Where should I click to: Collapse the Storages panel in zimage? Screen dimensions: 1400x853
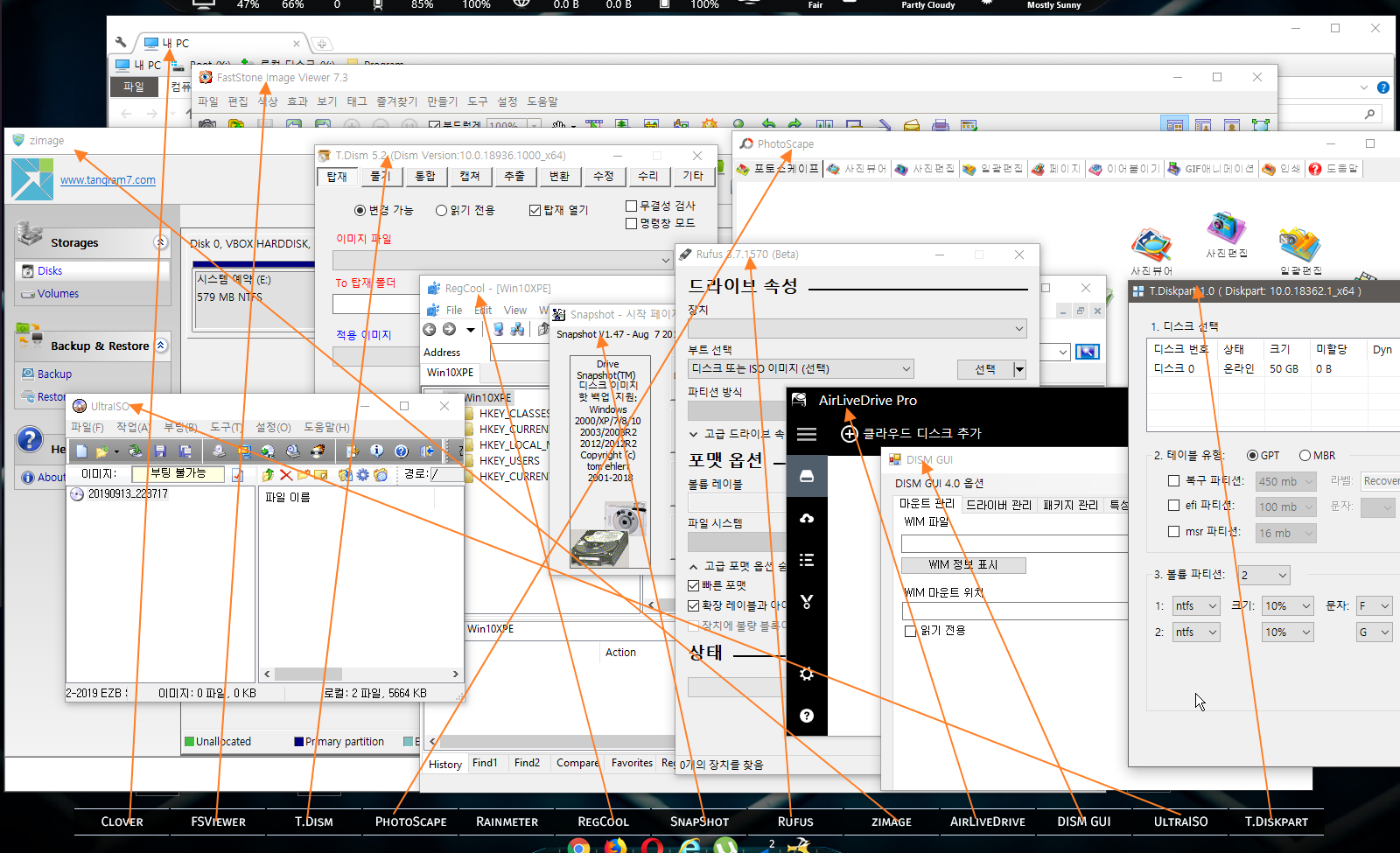(160, 242)
